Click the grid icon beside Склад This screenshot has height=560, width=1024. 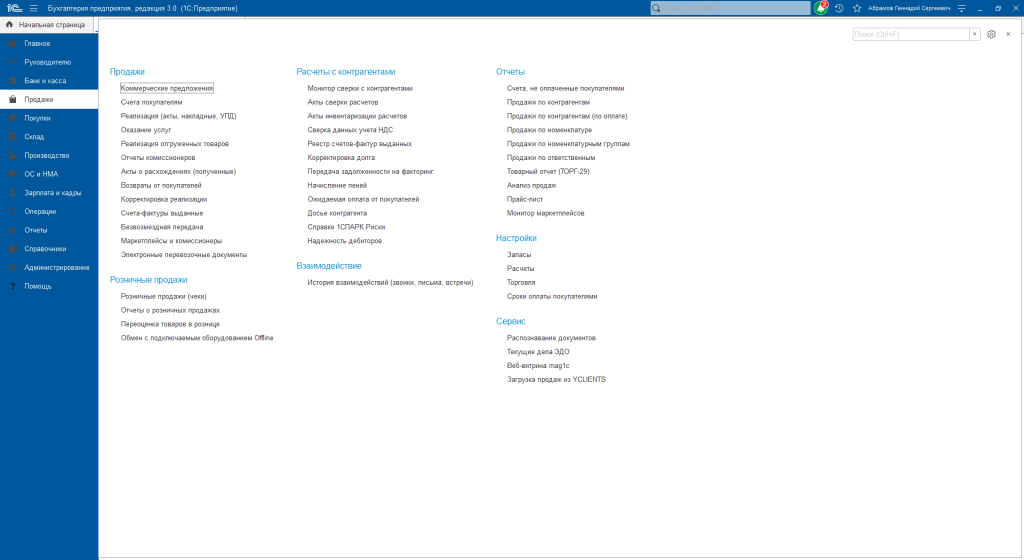[12, 136]
